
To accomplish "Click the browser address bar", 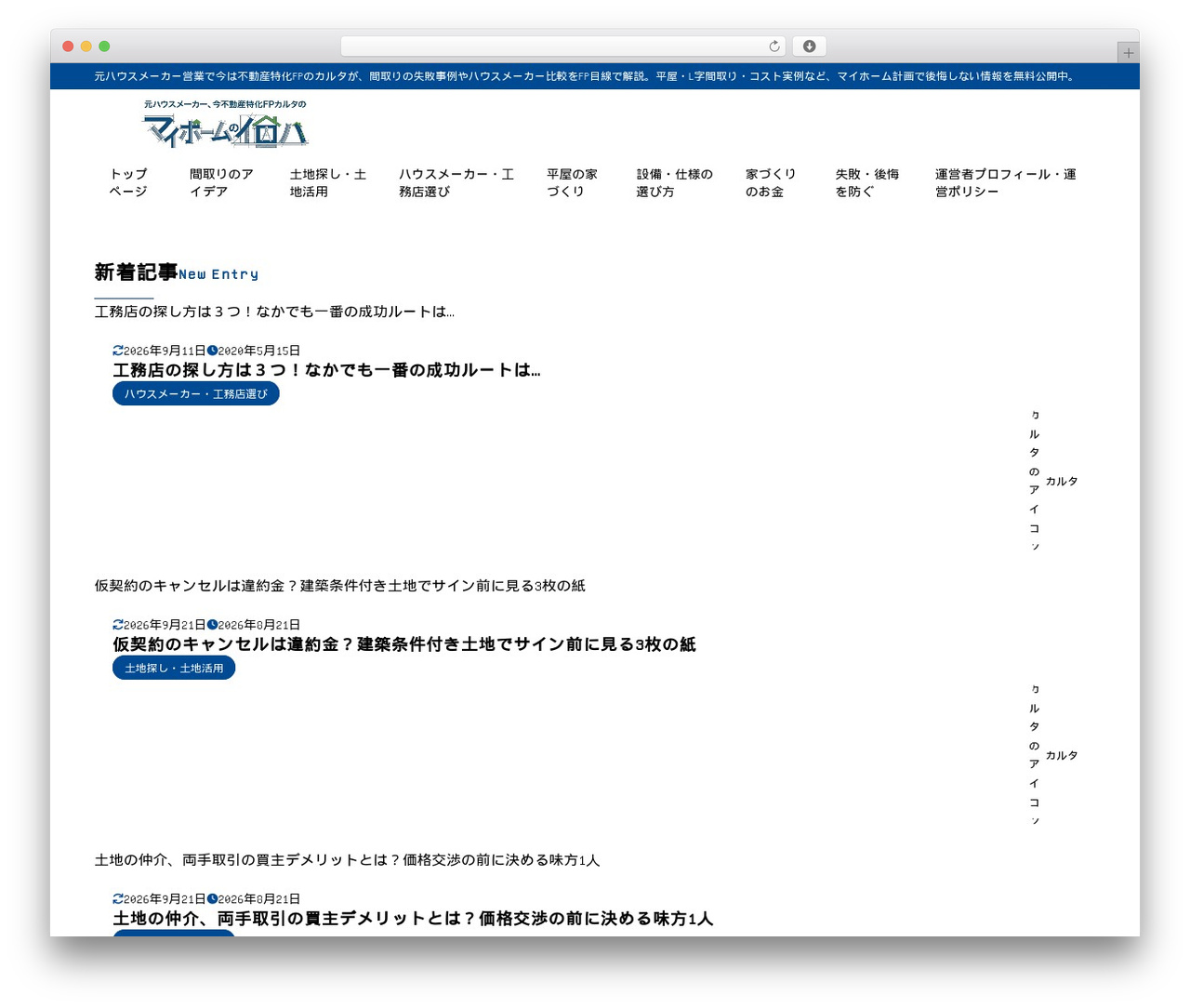I will (x=563, y=46).
